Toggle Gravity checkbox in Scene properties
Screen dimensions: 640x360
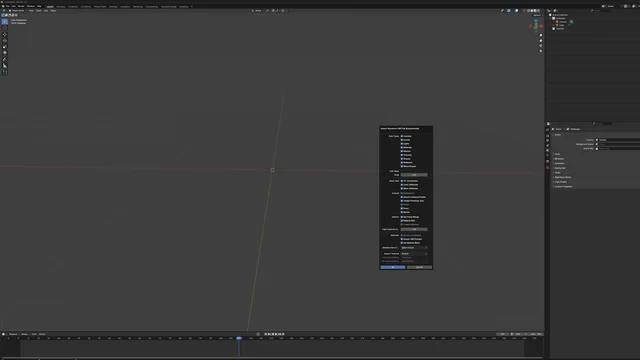[x=556, y=159]
